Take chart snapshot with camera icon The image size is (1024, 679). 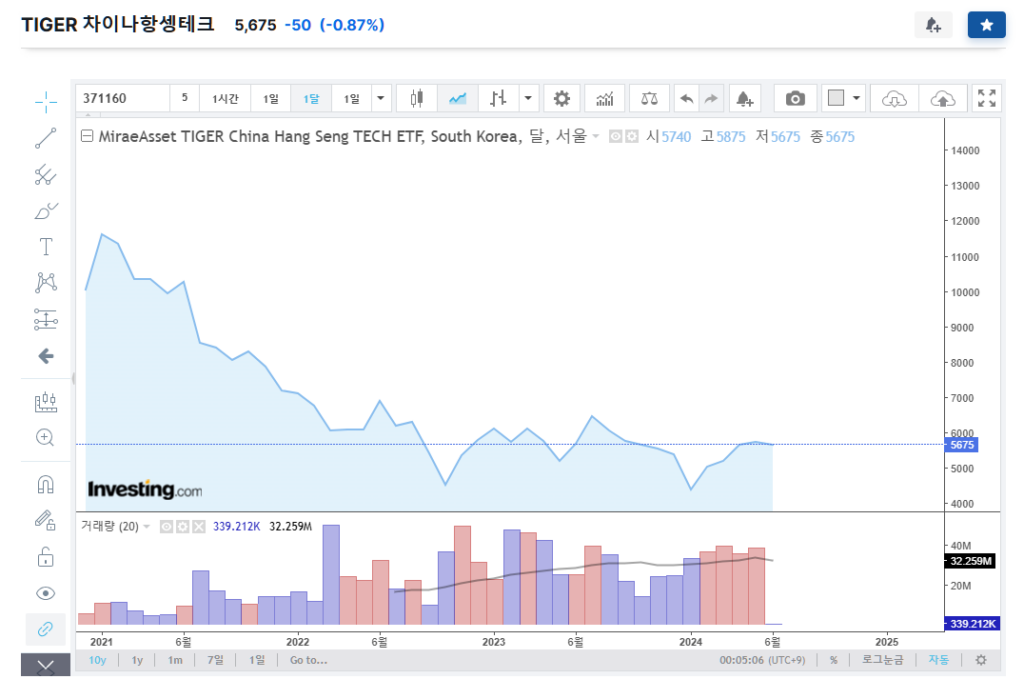(795, 99)
